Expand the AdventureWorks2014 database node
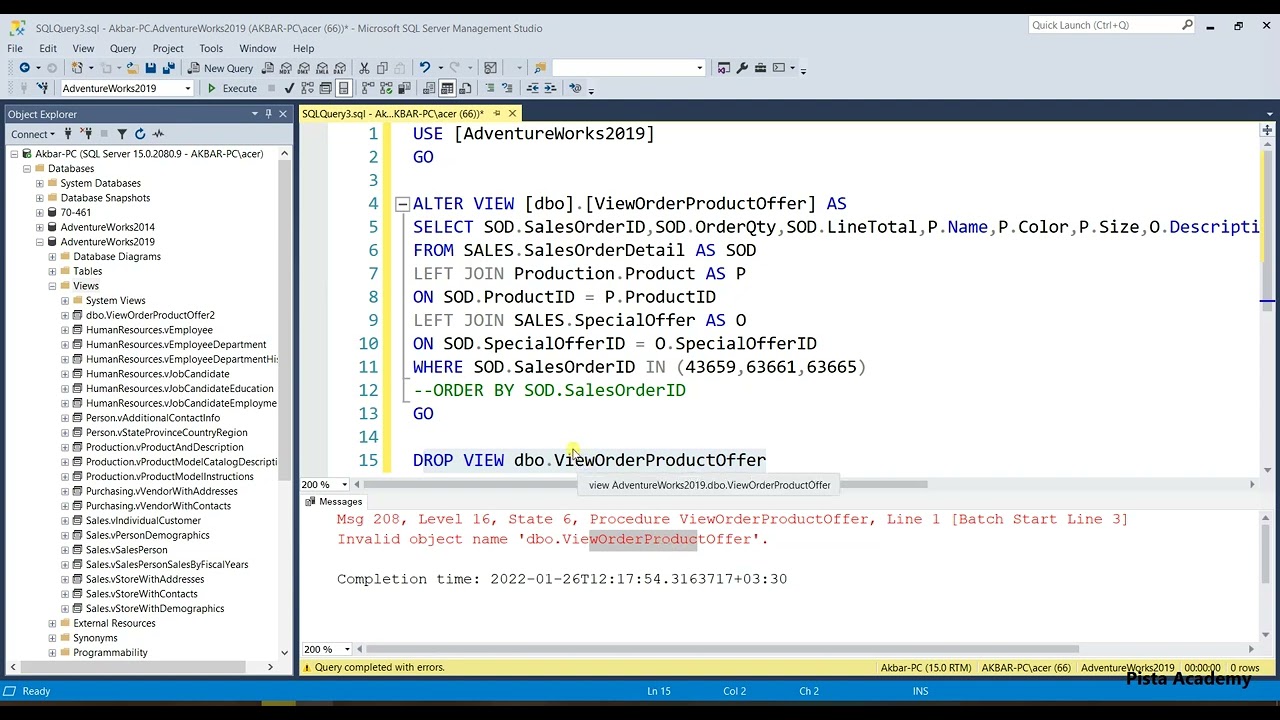 39,227
